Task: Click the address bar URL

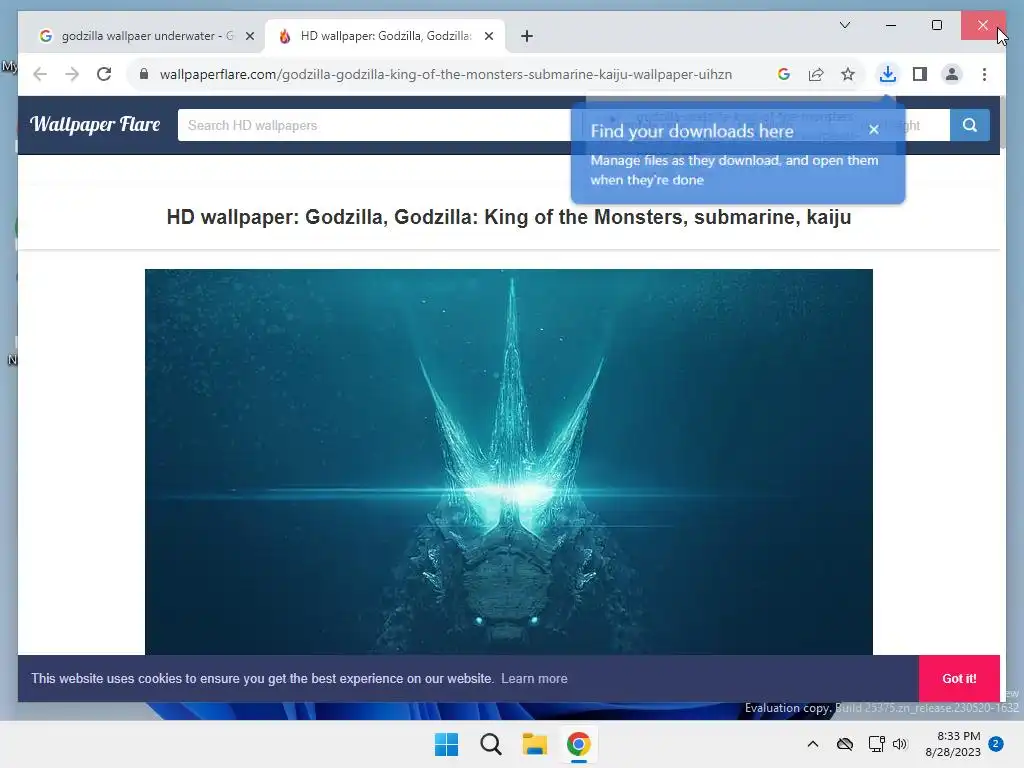Action: pyautogui.click(x=445, y=74)
